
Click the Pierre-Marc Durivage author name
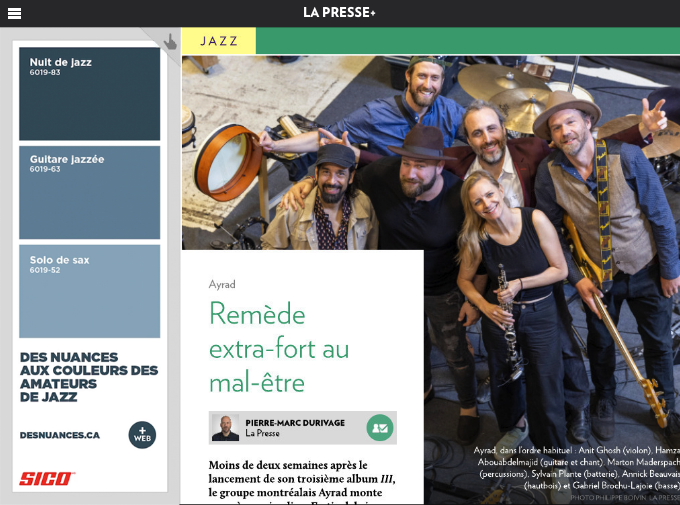[295, 423]
